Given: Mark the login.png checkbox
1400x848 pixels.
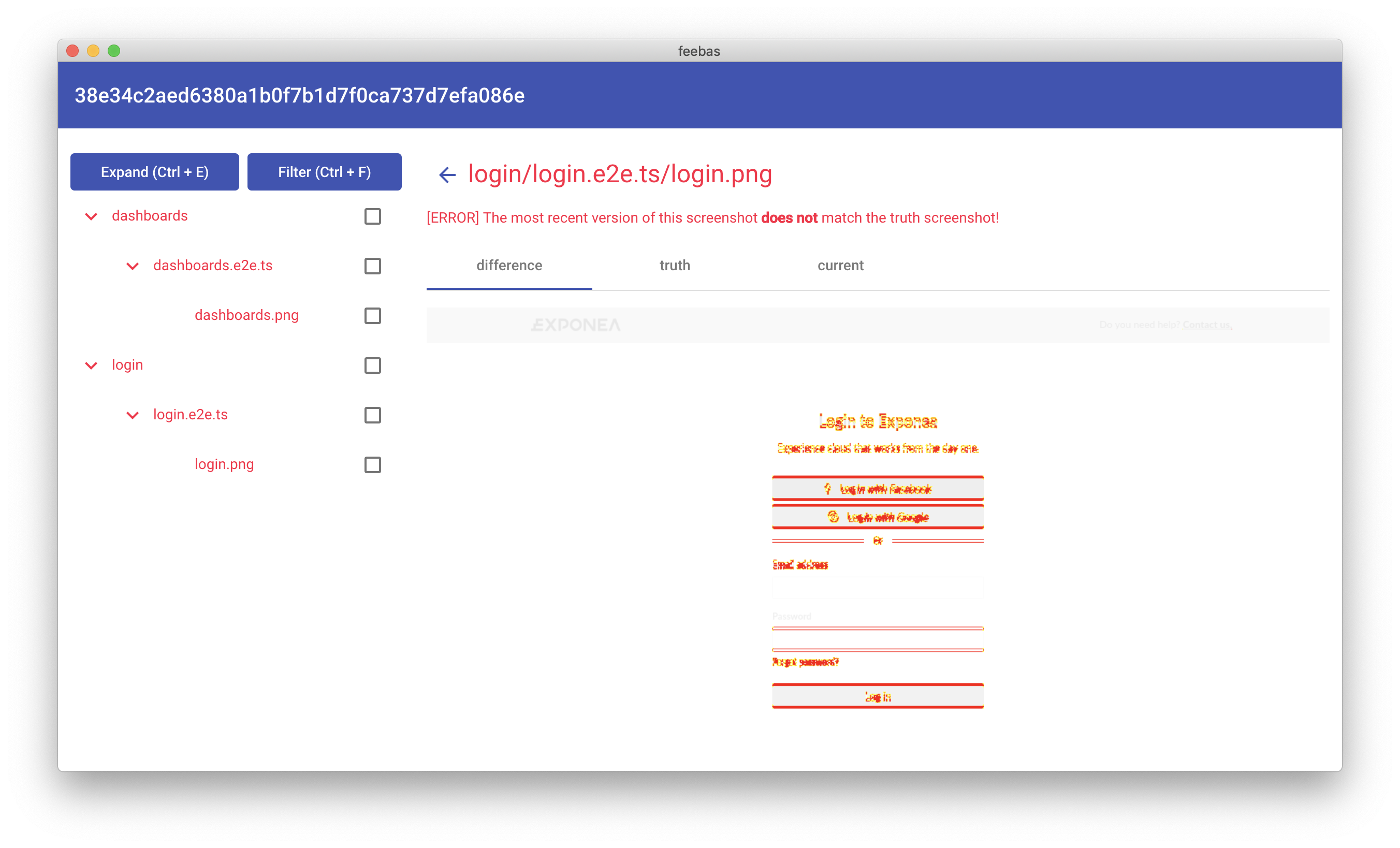Looking at the screenshot, I should click(x=372, y=464).
